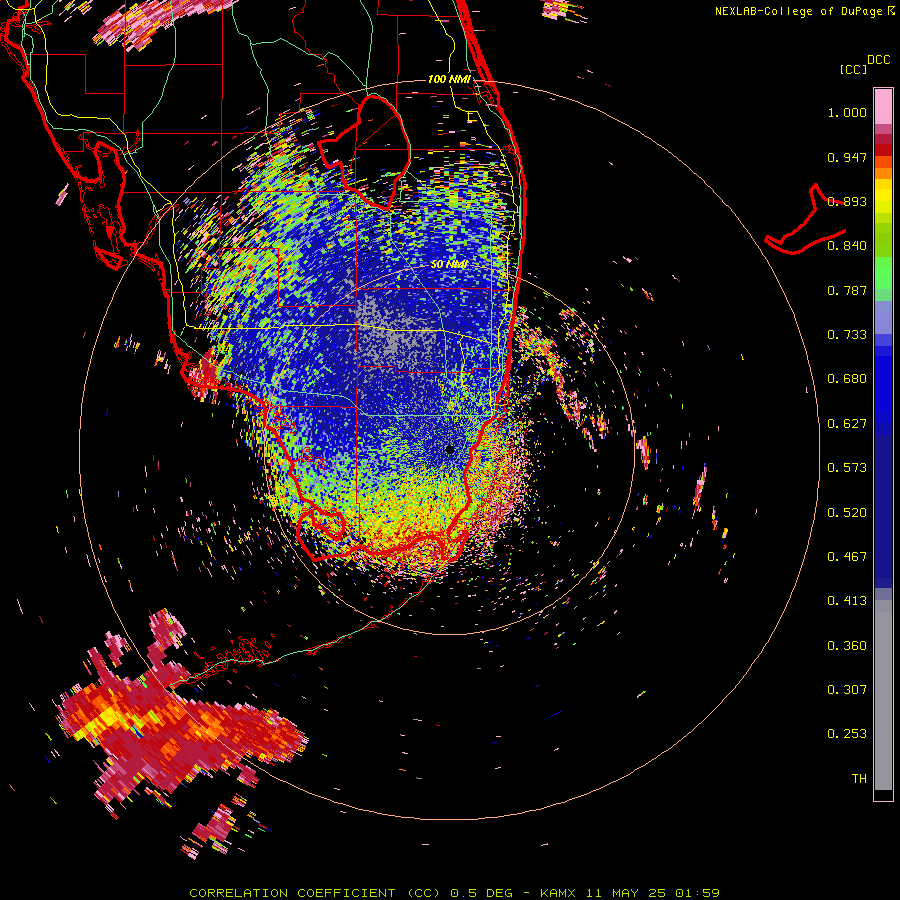Image resolution: width=900 pixels, height=900 pixels.
Task: Click the [CC] units label
Action: tap(853, 69)
